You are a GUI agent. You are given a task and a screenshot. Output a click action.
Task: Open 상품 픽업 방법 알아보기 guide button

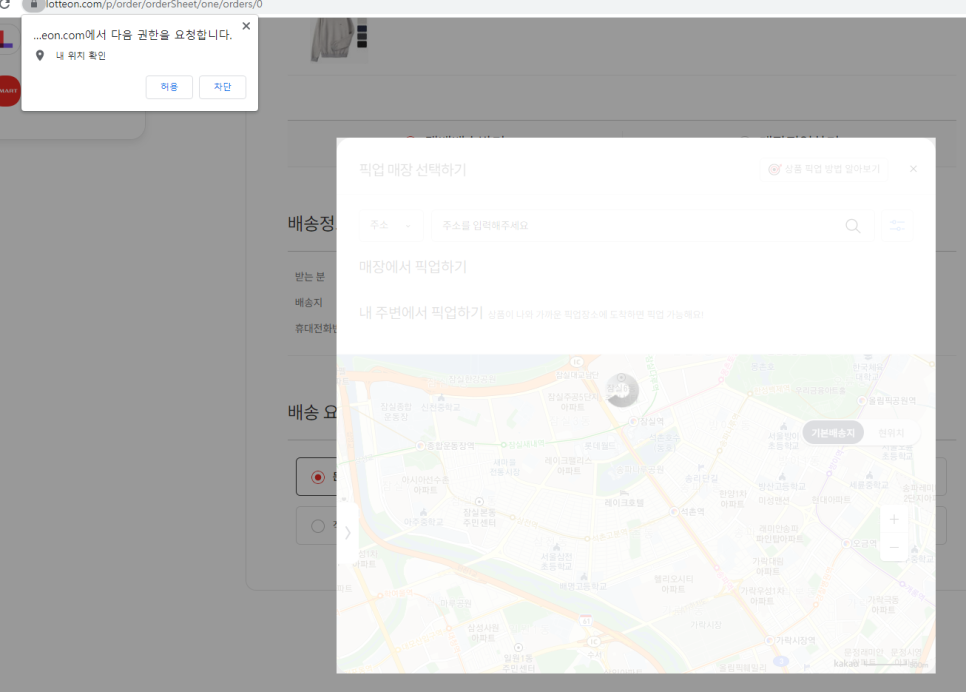pos(824,169)
